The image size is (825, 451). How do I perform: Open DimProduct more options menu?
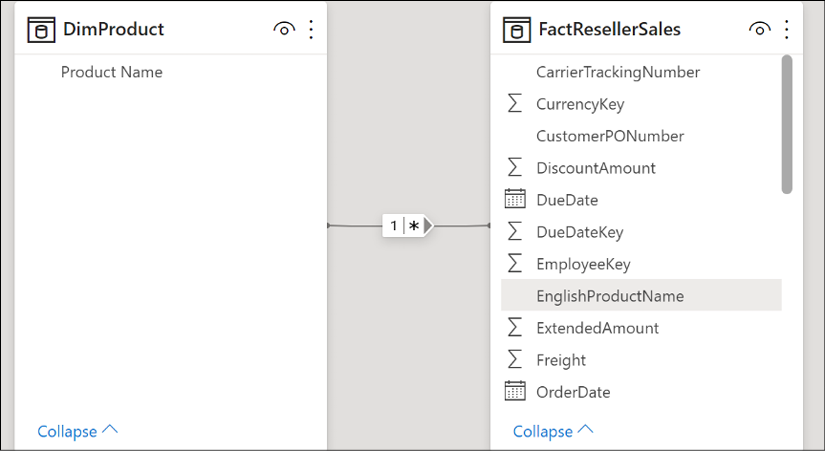click(311, 29)
